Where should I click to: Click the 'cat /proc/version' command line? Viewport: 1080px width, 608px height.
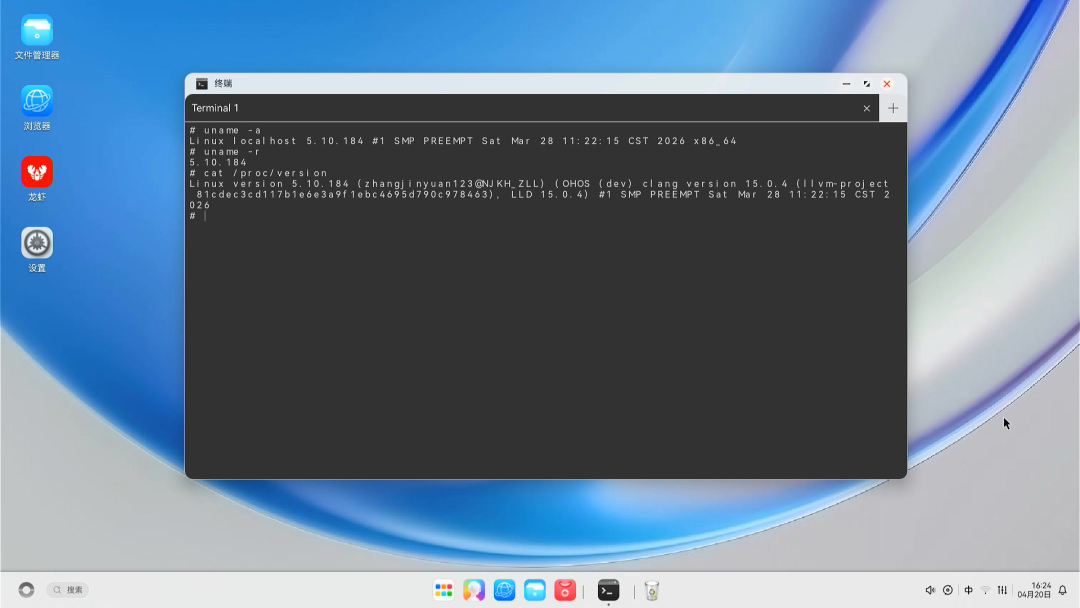259,173
